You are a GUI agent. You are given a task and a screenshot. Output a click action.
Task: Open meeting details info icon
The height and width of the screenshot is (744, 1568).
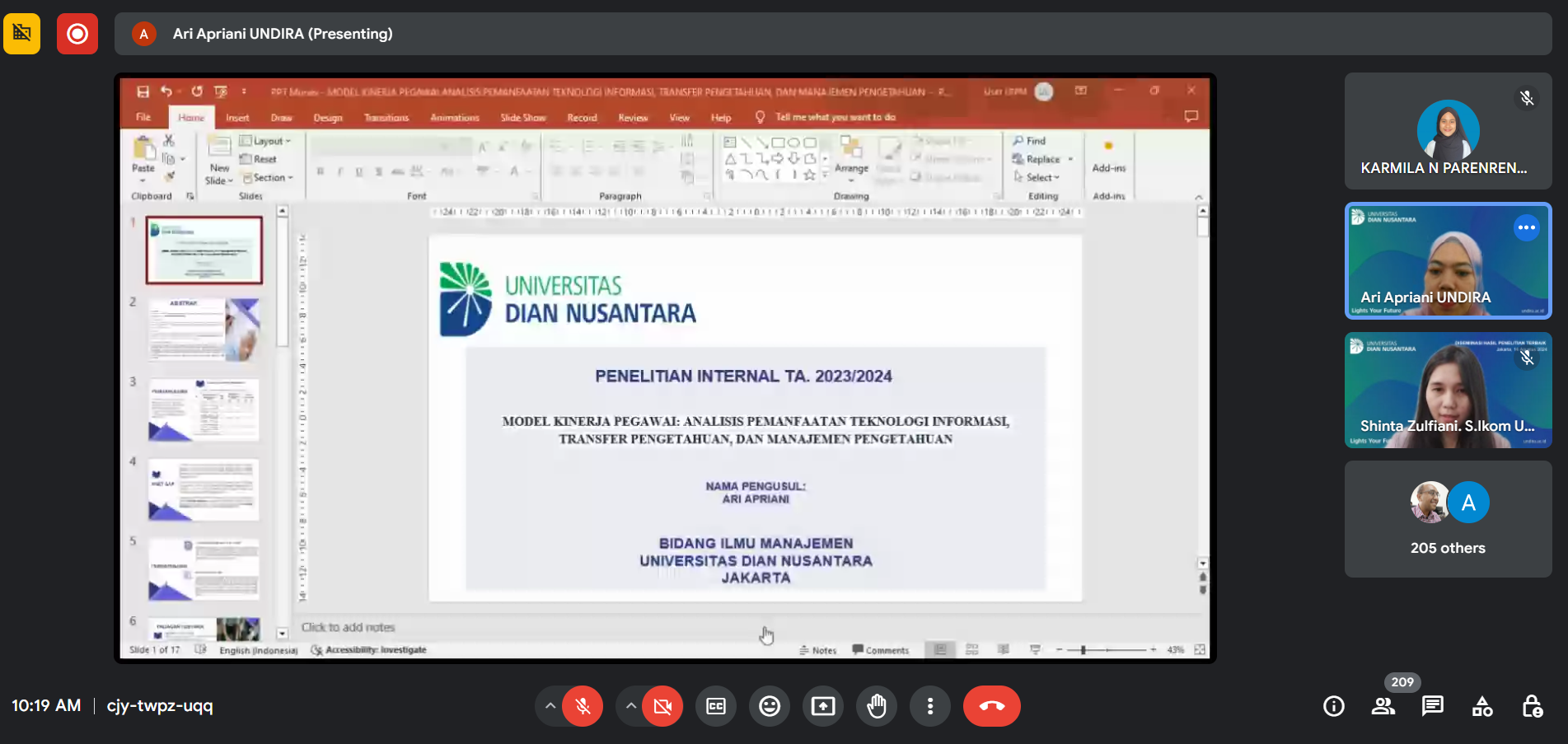coord(1334,706)
